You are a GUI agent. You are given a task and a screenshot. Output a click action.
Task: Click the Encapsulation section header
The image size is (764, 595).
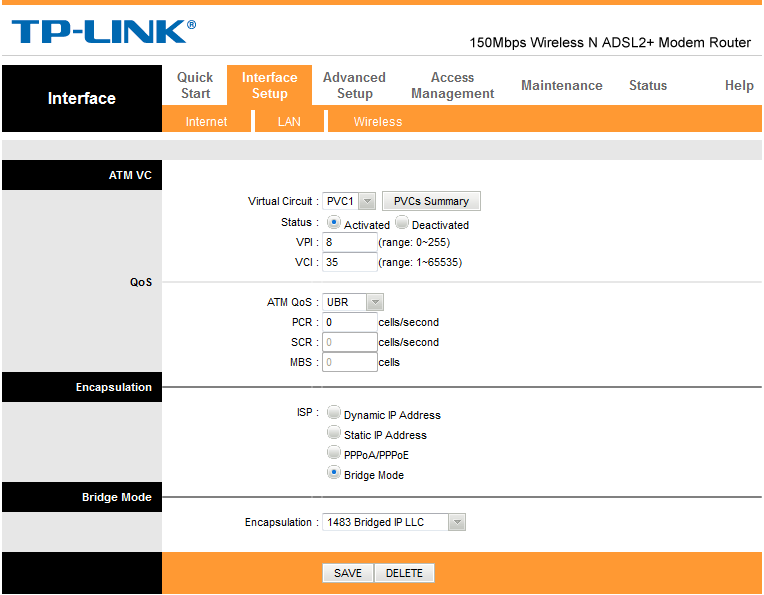82,387
